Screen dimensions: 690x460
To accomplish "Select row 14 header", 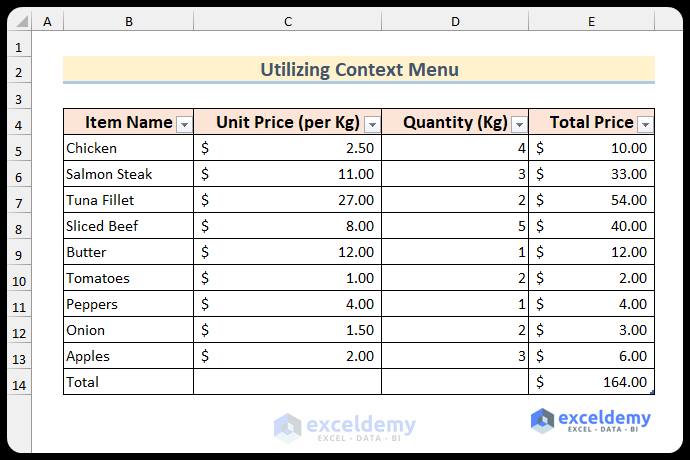I will point(17,383).
